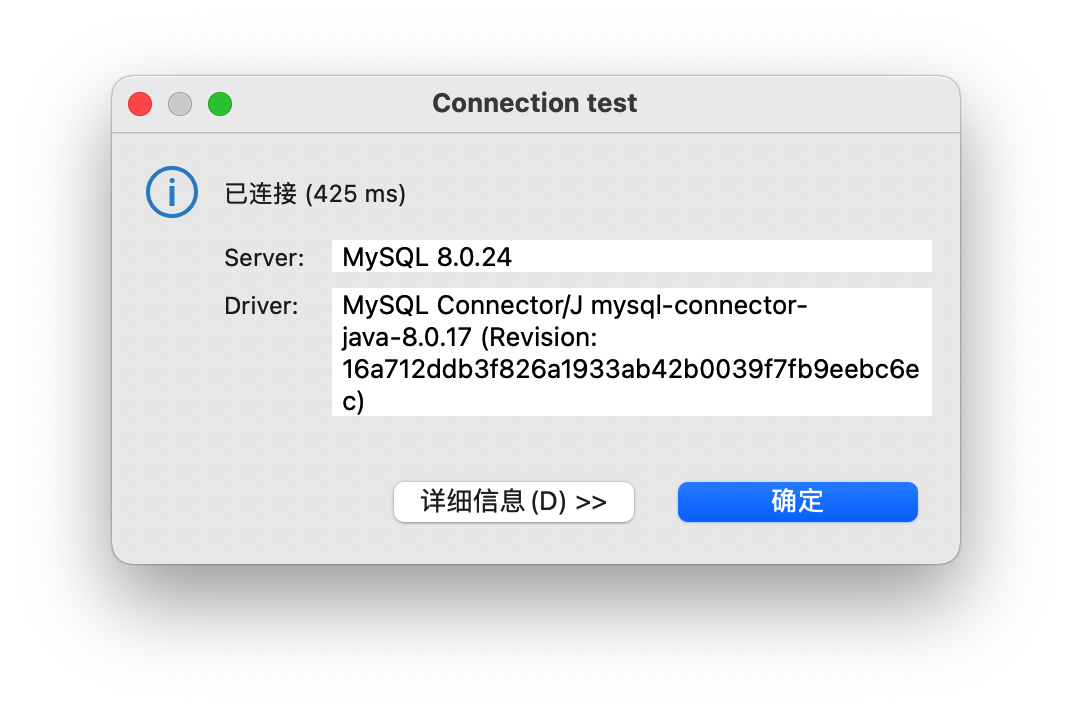Click the blue information icon
The image size is (1072, 712).
pos(171,192)
